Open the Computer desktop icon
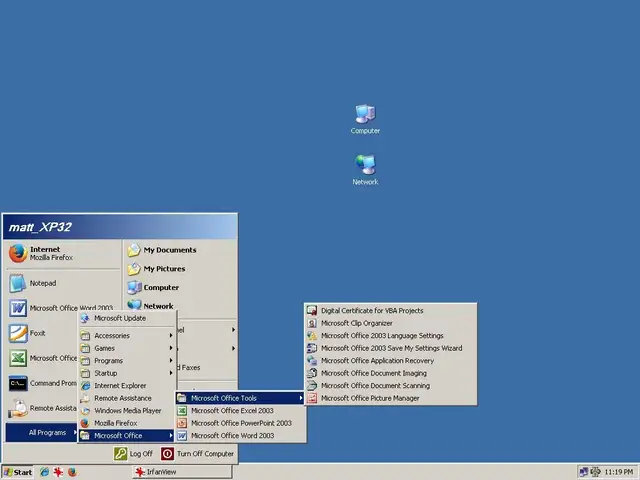 click(365, 119)
